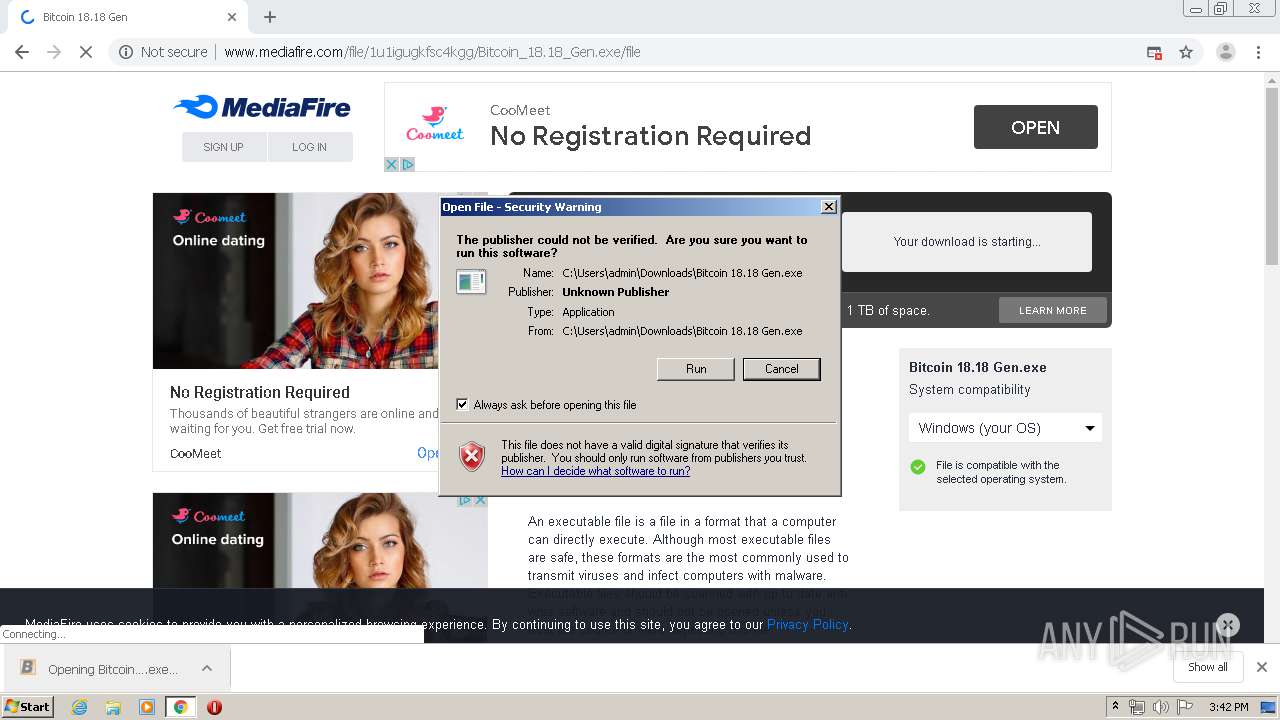The height and width of the screenshot is (720, 1280).
Task: Click the address bar URL
Action: click(432, 52)
